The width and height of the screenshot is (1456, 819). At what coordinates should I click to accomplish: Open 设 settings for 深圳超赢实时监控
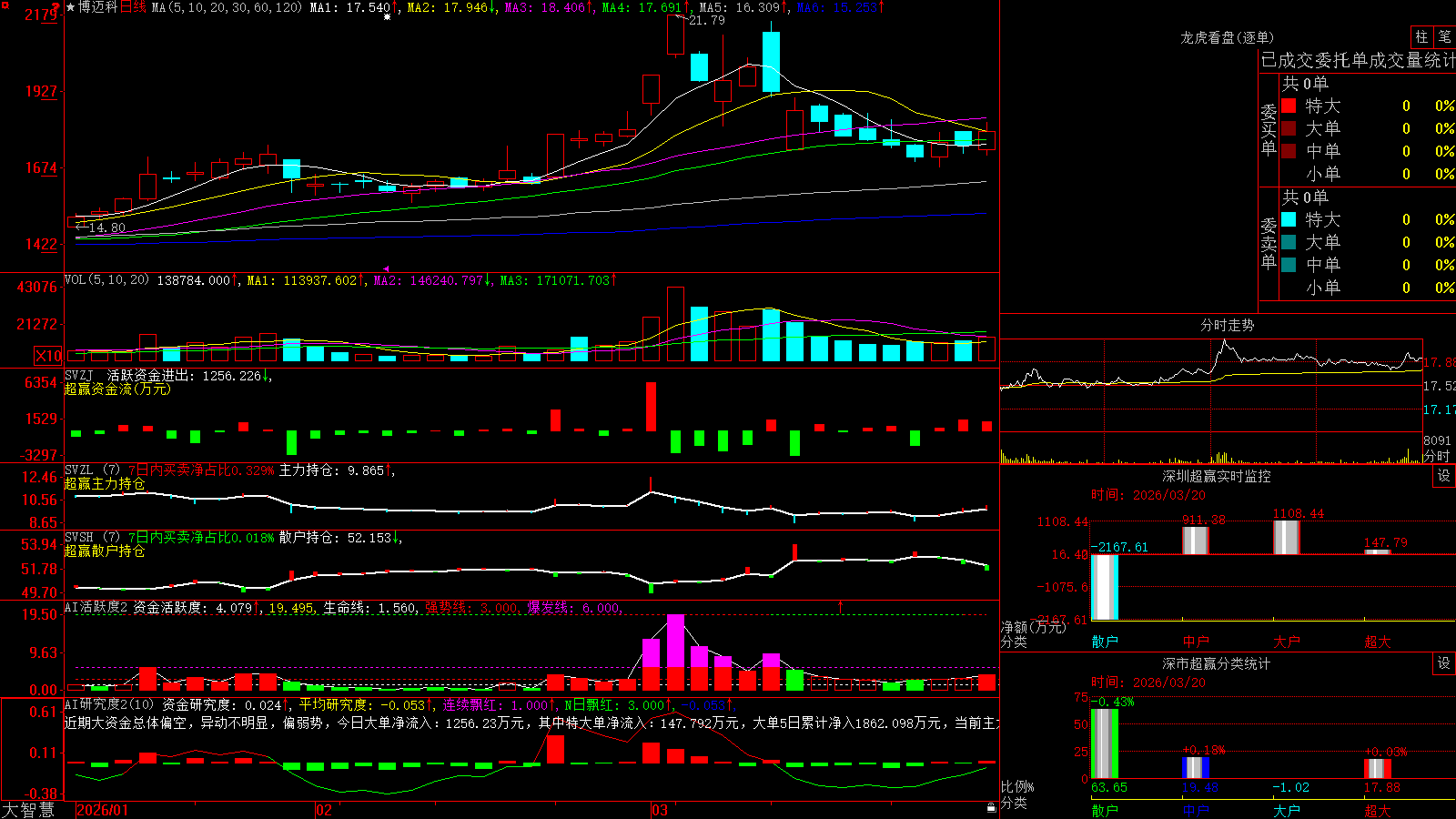1444,476
